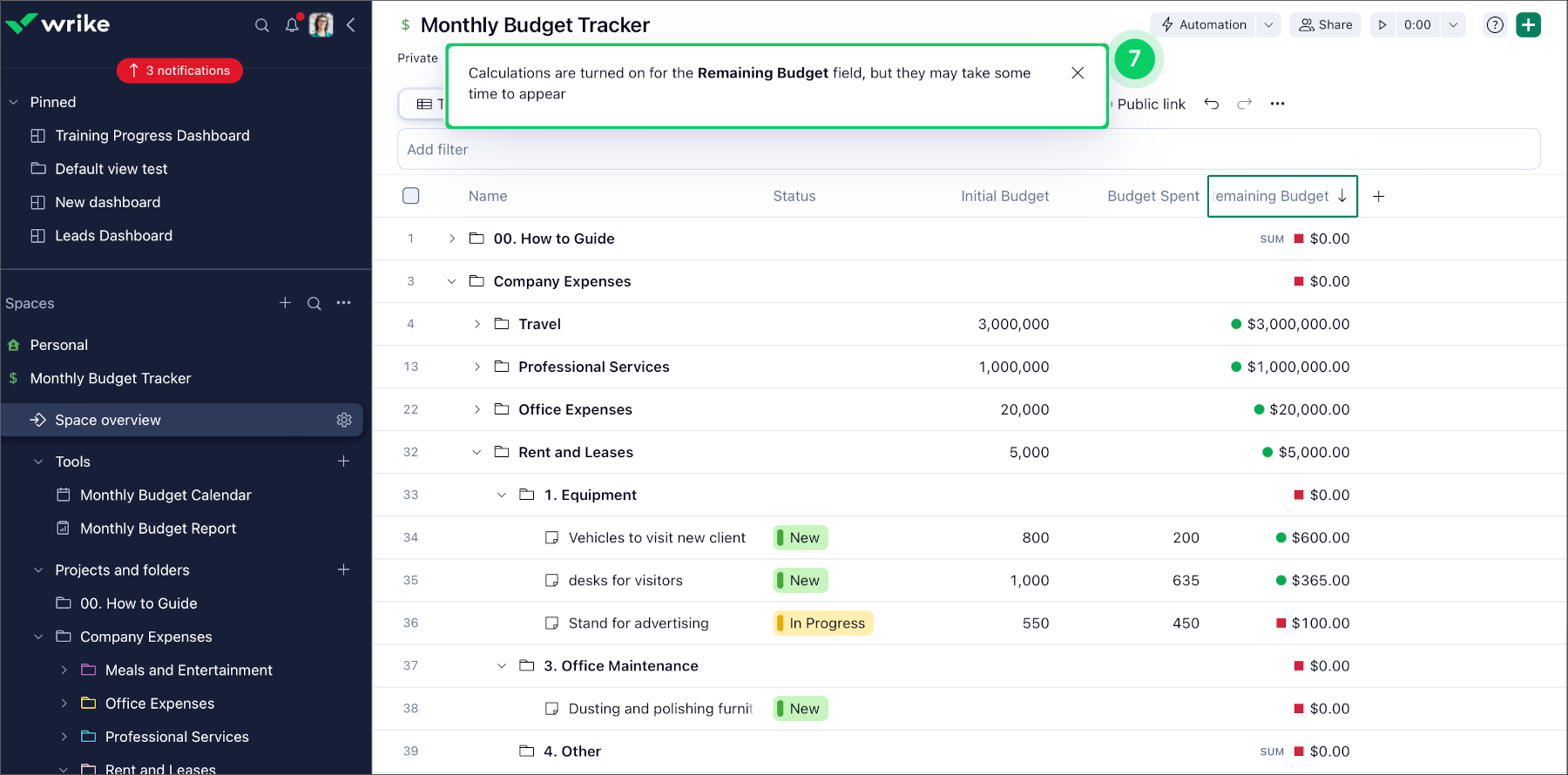Open the notifications bell icon
Image resolution: width=1568 pixels, height=775 pixels.
[x=292, y=25]
